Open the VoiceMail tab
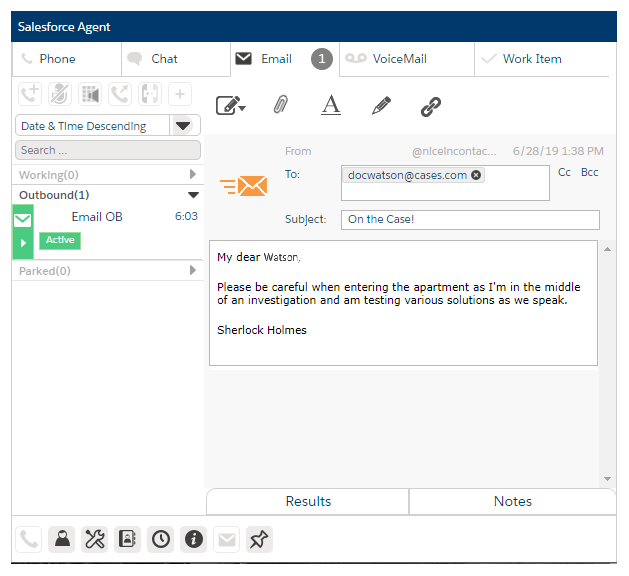 click(x=407, y=59)
